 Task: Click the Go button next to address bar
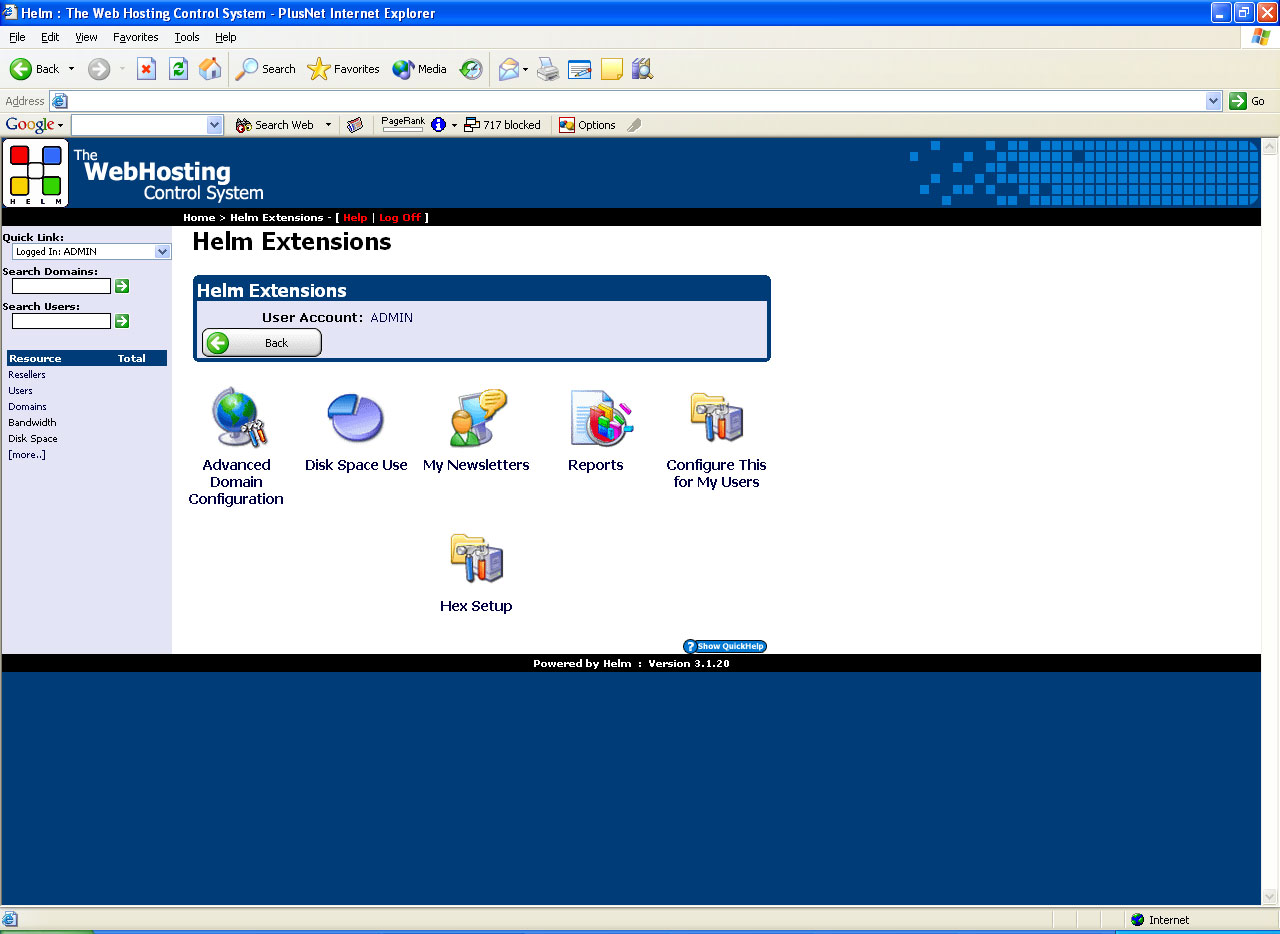pyautogui.click(x=1247, y=101)
